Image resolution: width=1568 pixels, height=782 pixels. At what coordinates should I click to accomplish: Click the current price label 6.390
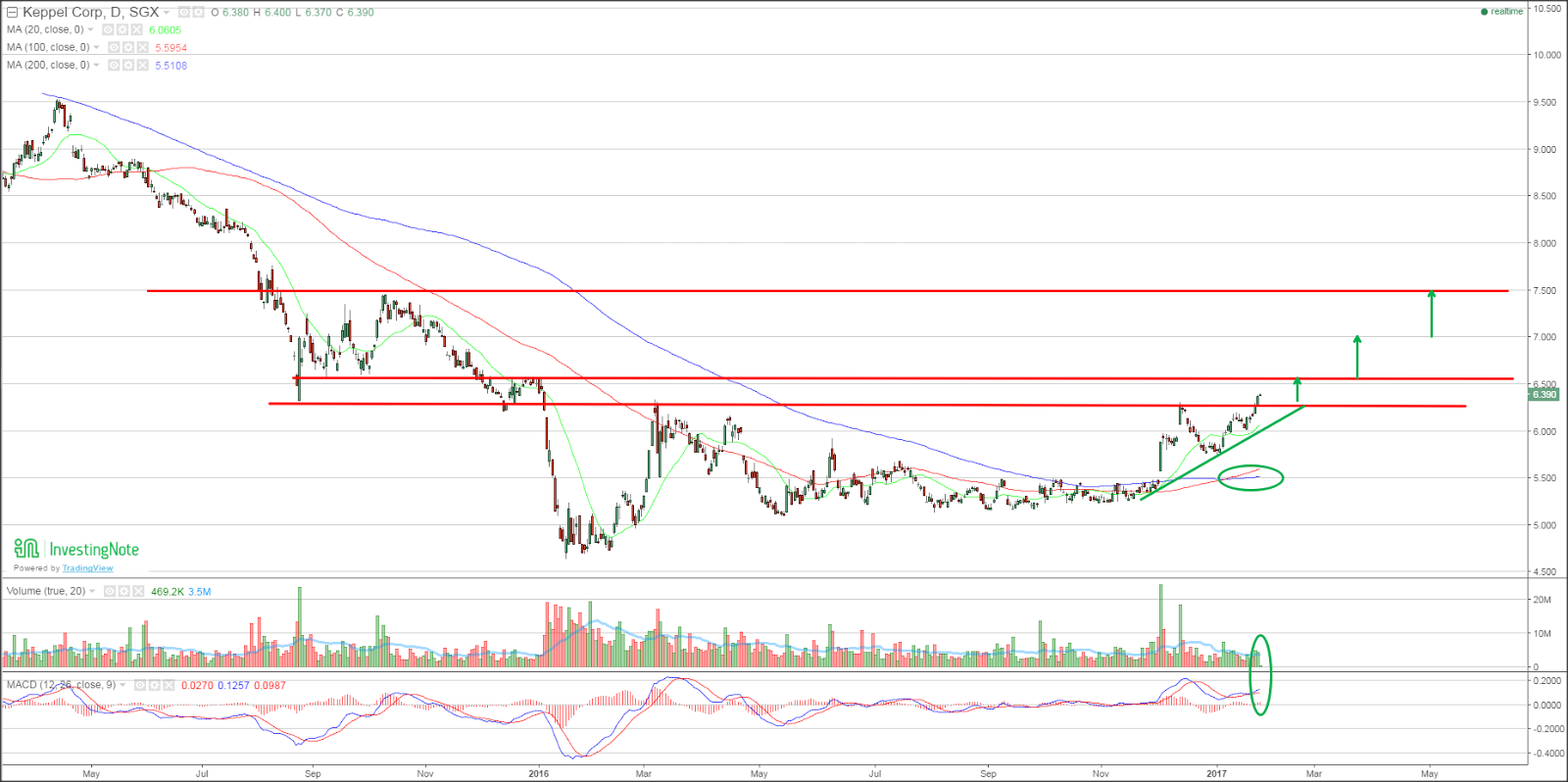tap(1543, 395)
